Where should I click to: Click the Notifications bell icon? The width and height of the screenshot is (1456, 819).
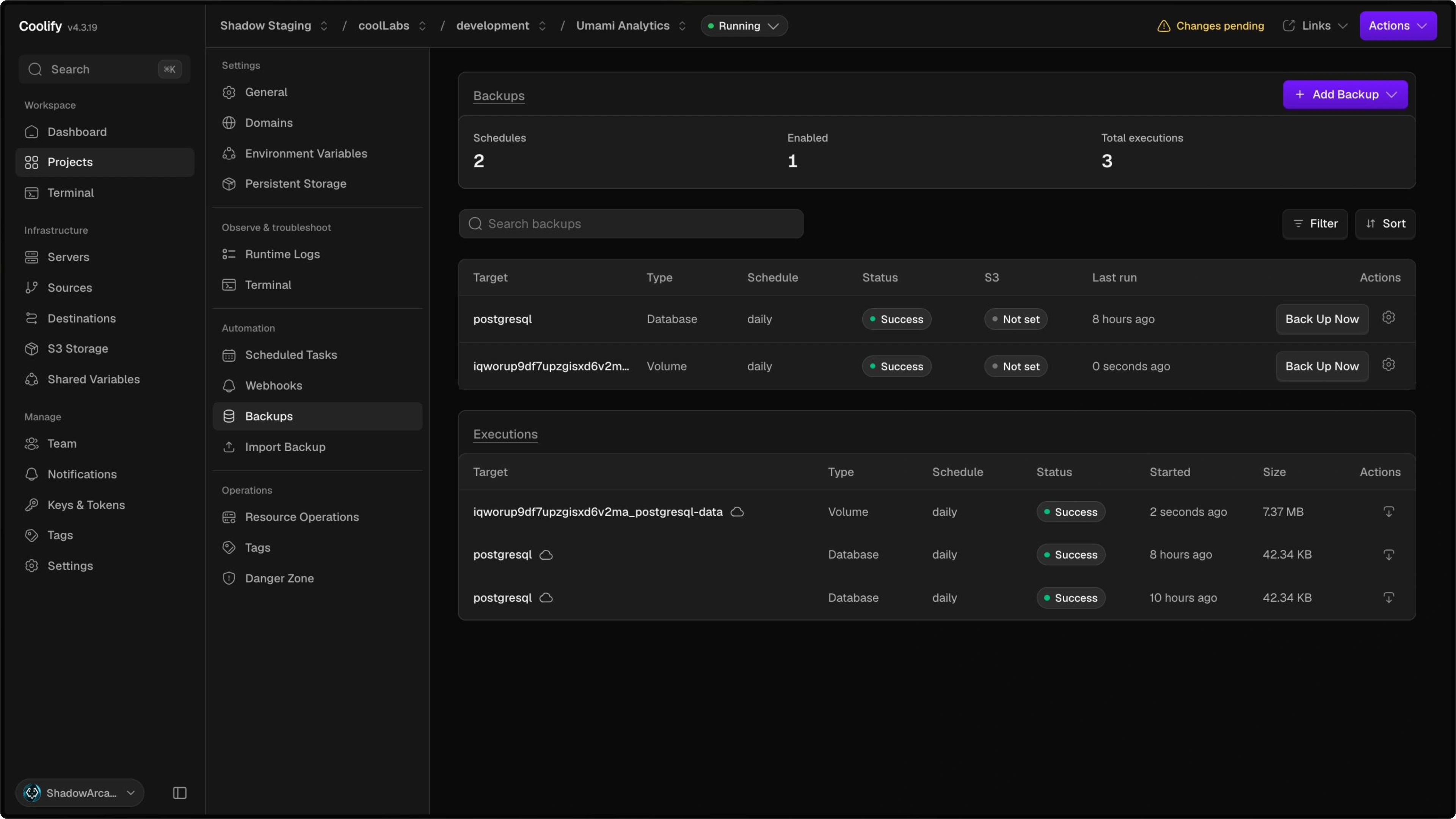coord(31,474)
